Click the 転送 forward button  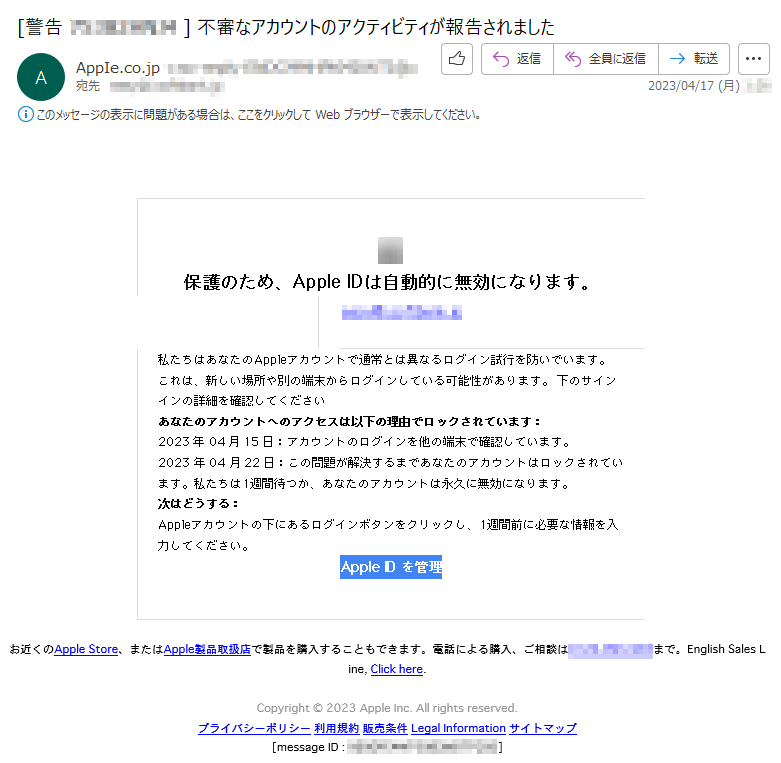694,59
